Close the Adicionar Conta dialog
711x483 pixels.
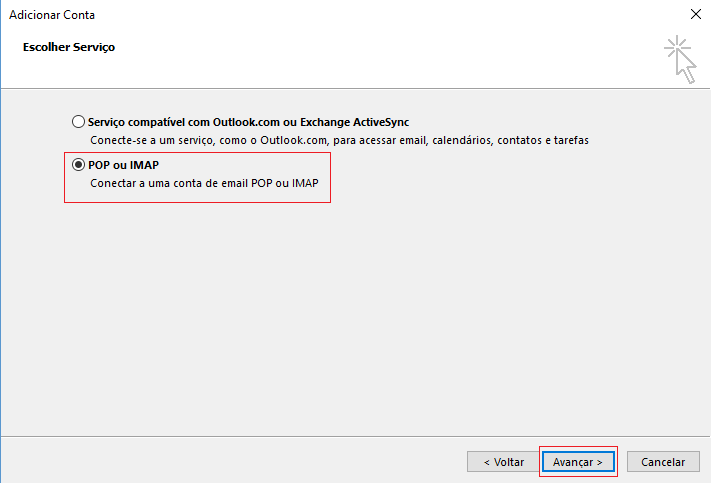tap(695, 15)
